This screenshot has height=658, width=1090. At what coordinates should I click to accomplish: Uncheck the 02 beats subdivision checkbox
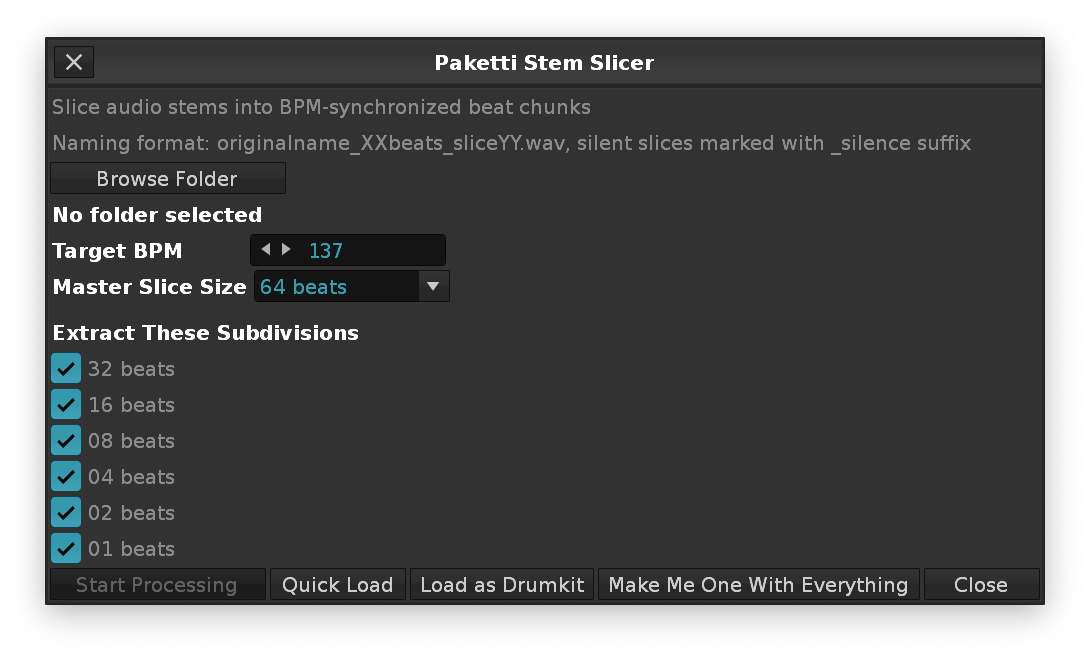pyautogui.click(x=66, y=513)
